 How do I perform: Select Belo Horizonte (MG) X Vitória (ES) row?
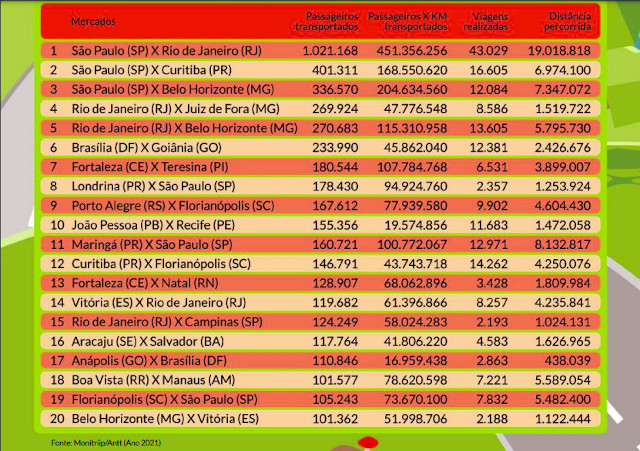163,418
